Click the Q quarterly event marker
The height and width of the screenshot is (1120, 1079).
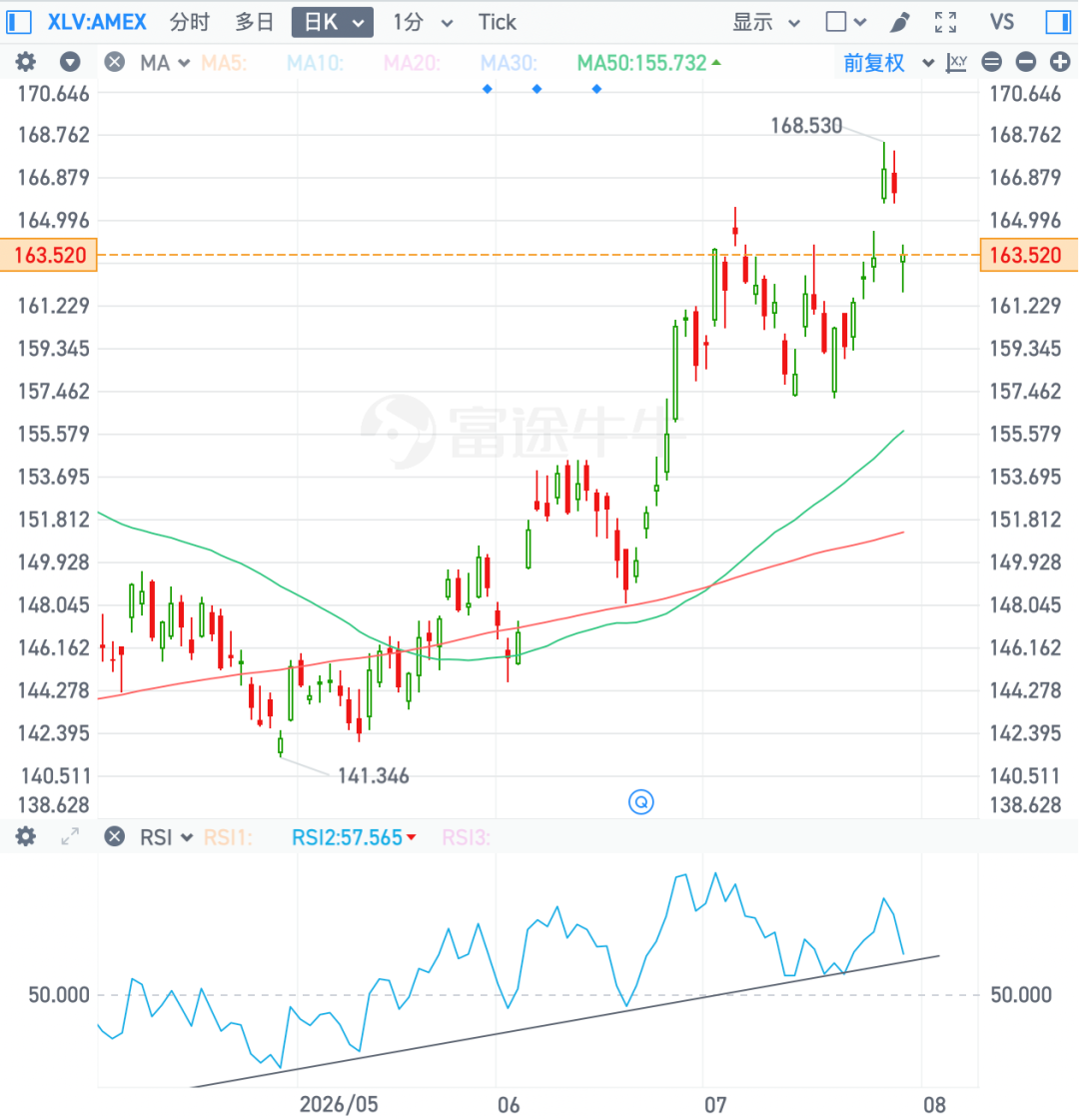[641, 802]
